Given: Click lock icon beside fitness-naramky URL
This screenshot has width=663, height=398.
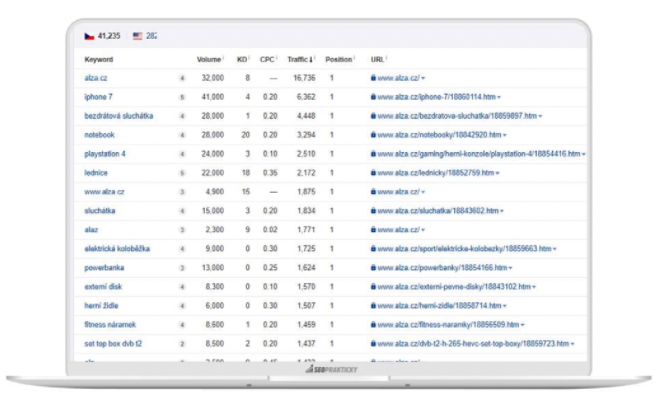Looking at the screenshot, I should (x=373, y=324).
